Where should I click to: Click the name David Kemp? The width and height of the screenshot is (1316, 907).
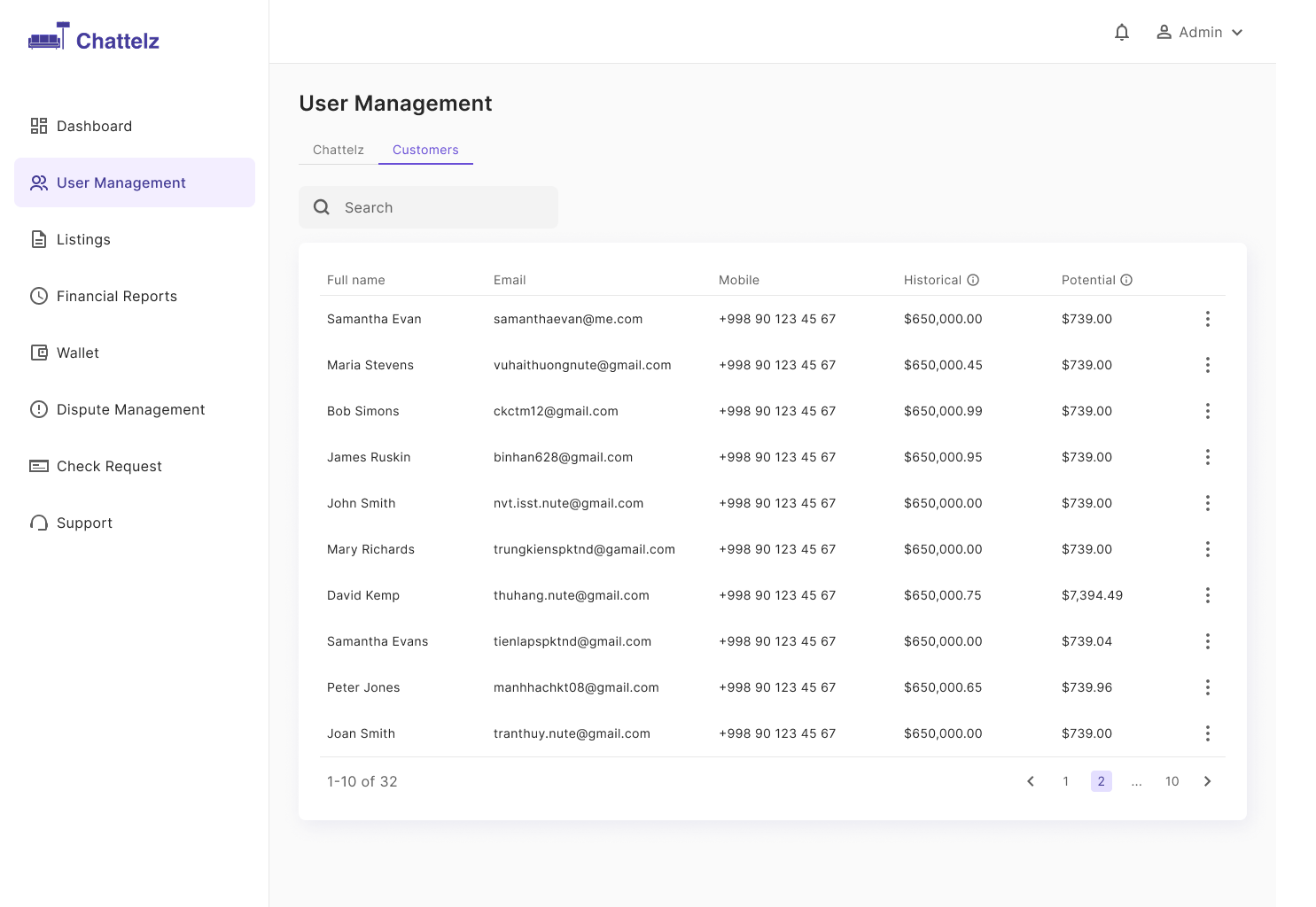[363, 595]
